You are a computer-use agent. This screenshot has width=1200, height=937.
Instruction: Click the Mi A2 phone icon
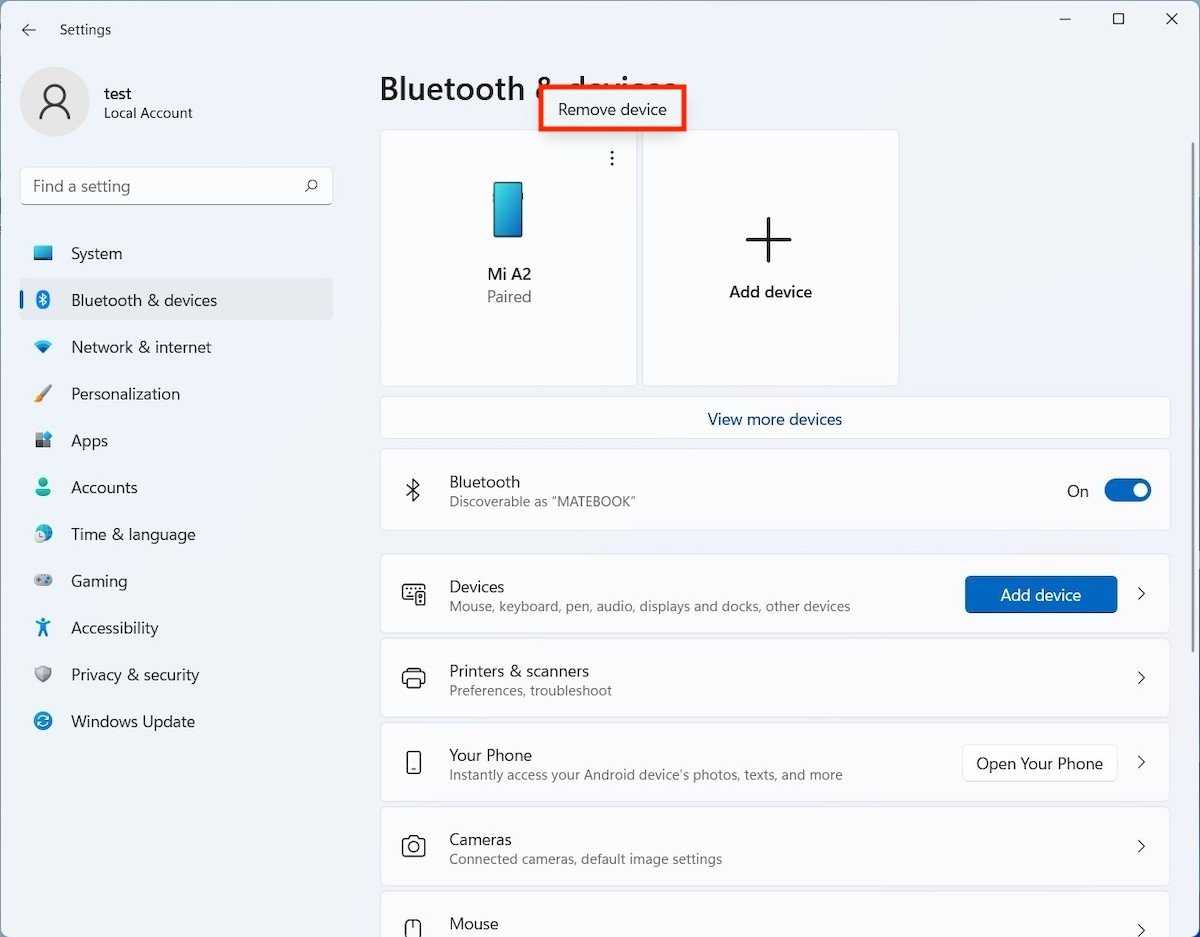508,209
